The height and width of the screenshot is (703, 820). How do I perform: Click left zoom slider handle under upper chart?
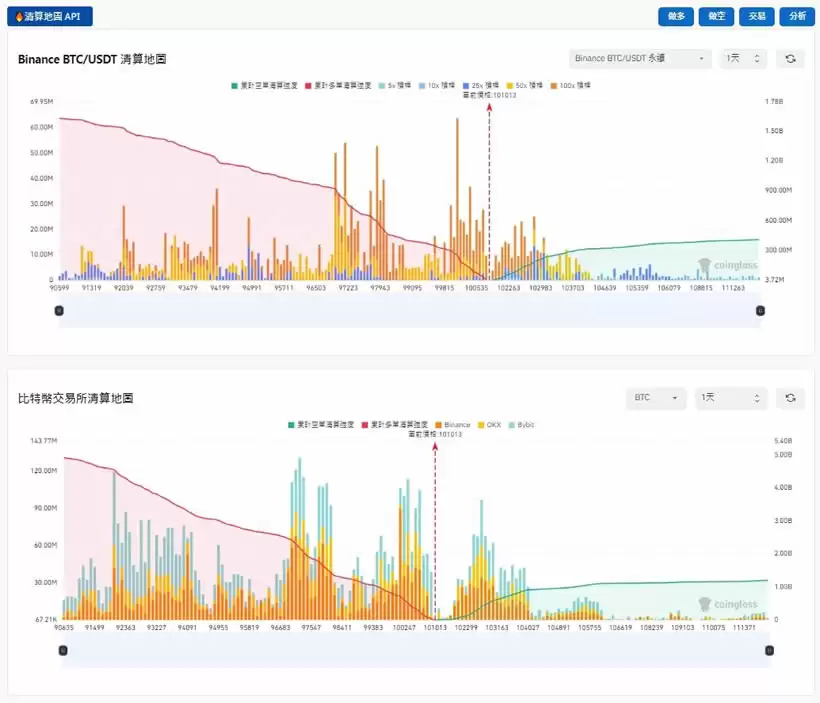click(59, 311)
